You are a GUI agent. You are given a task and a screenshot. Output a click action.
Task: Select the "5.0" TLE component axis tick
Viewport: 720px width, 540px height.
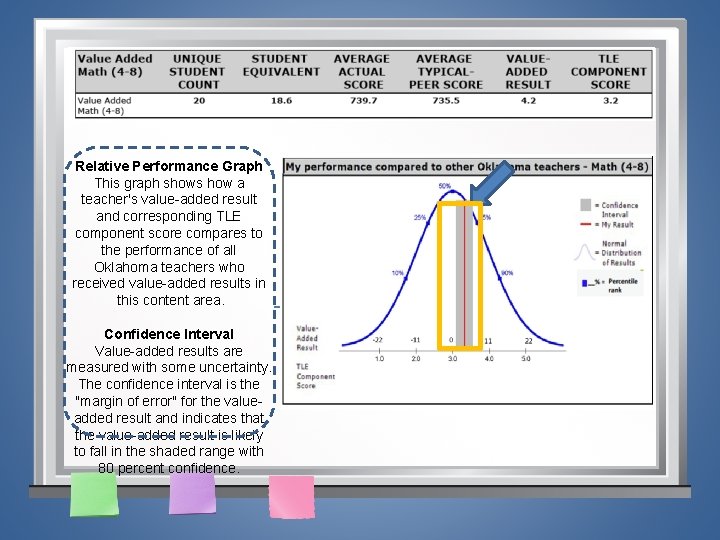coord(525,359)
